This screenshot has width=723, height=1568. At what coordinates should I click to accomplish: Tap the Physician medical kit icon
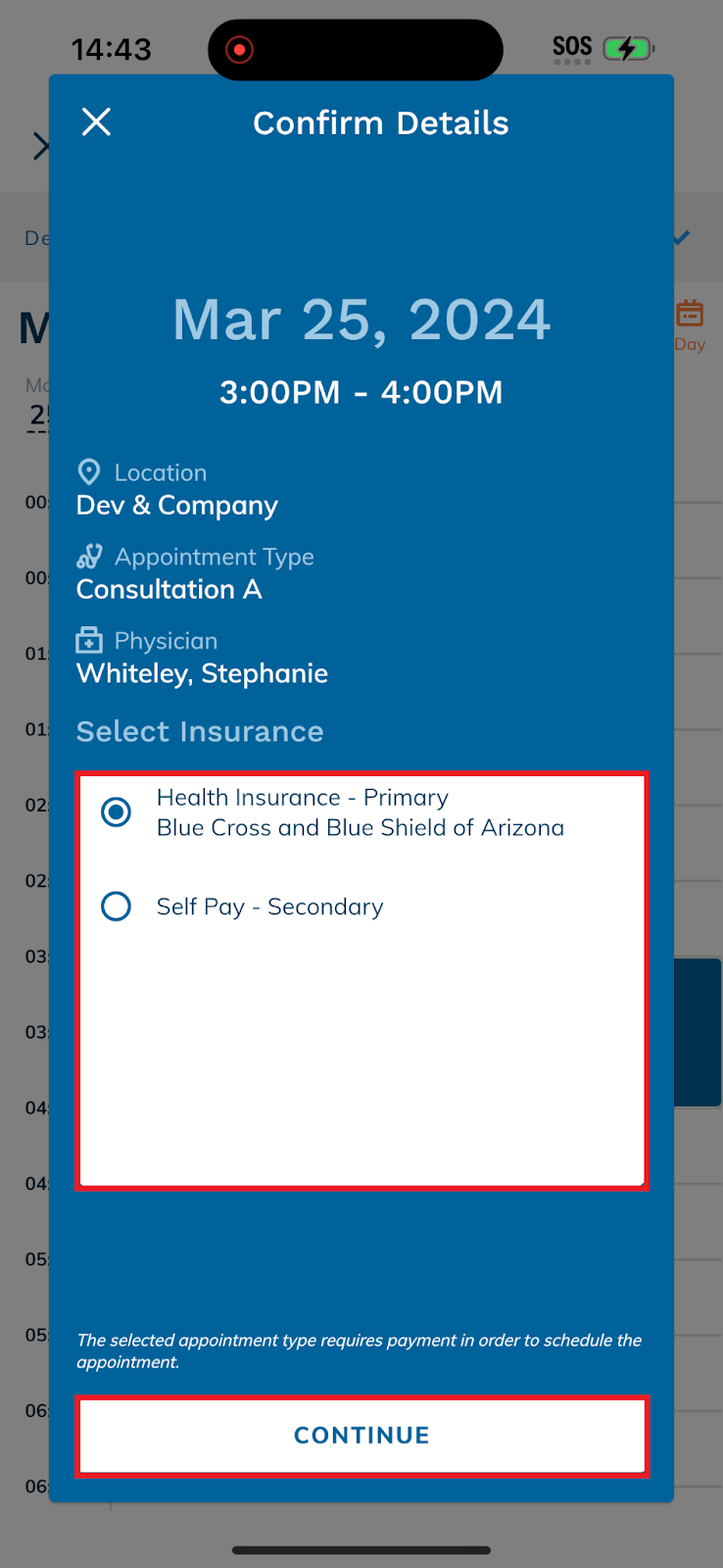click(x=89, y=641)
